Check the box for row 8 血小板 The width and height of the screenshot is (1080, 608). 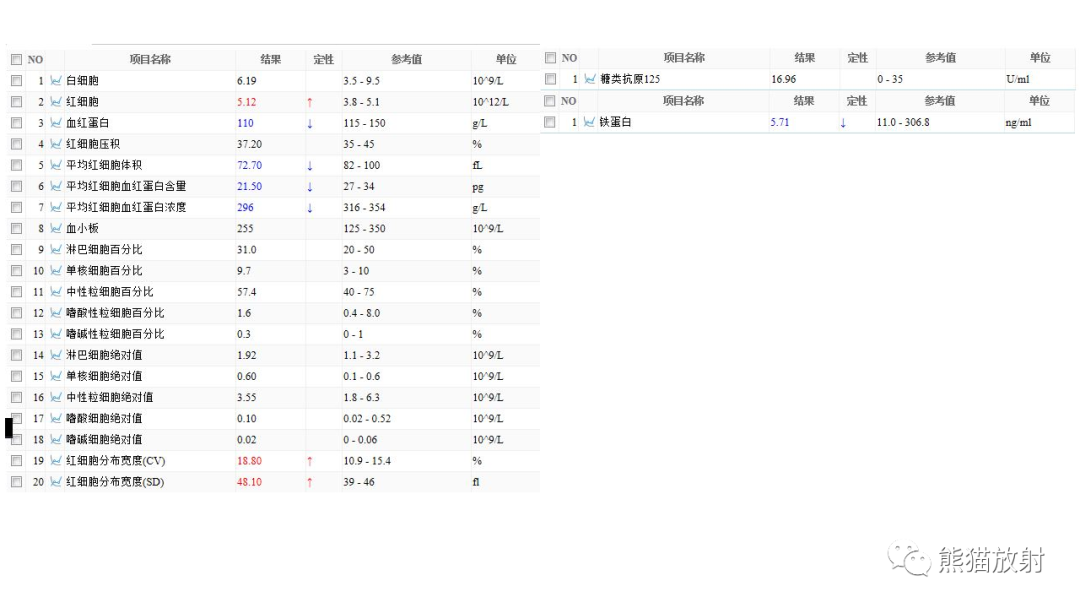17,229
